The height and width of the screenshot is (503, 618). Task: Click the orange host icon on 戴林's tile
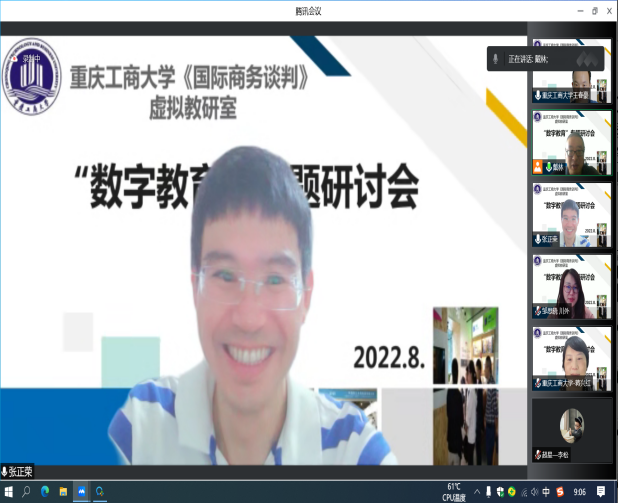[537, 167]
